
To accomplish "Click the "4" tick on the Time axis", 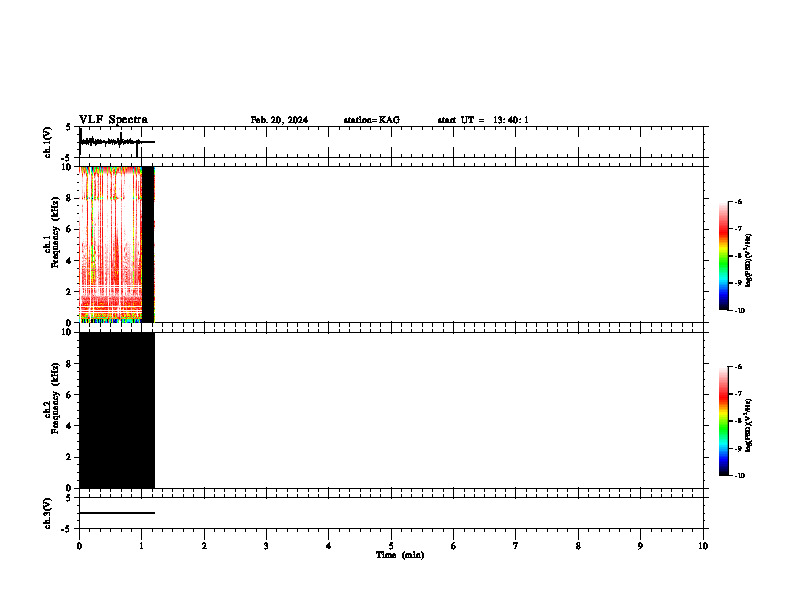I will click(x=329, y=546).
